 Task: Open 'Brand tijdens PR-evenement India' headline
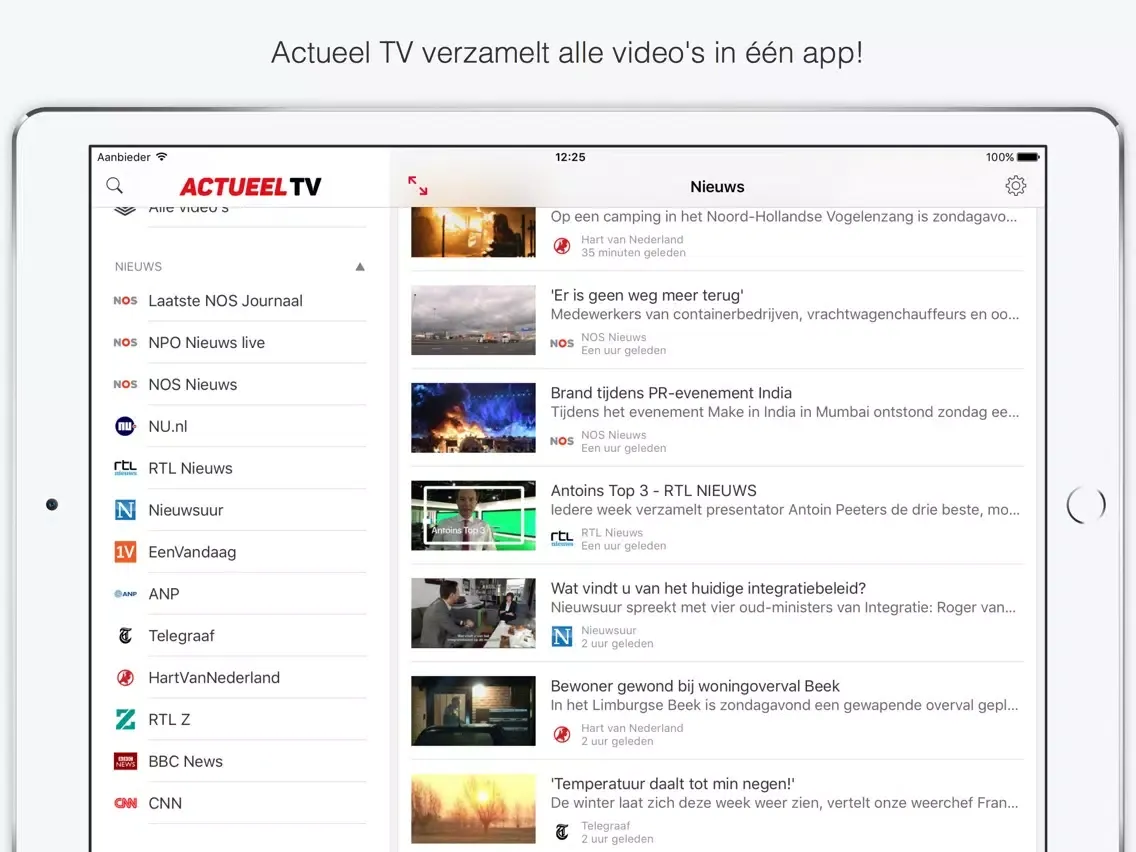[x=671, y=393]
